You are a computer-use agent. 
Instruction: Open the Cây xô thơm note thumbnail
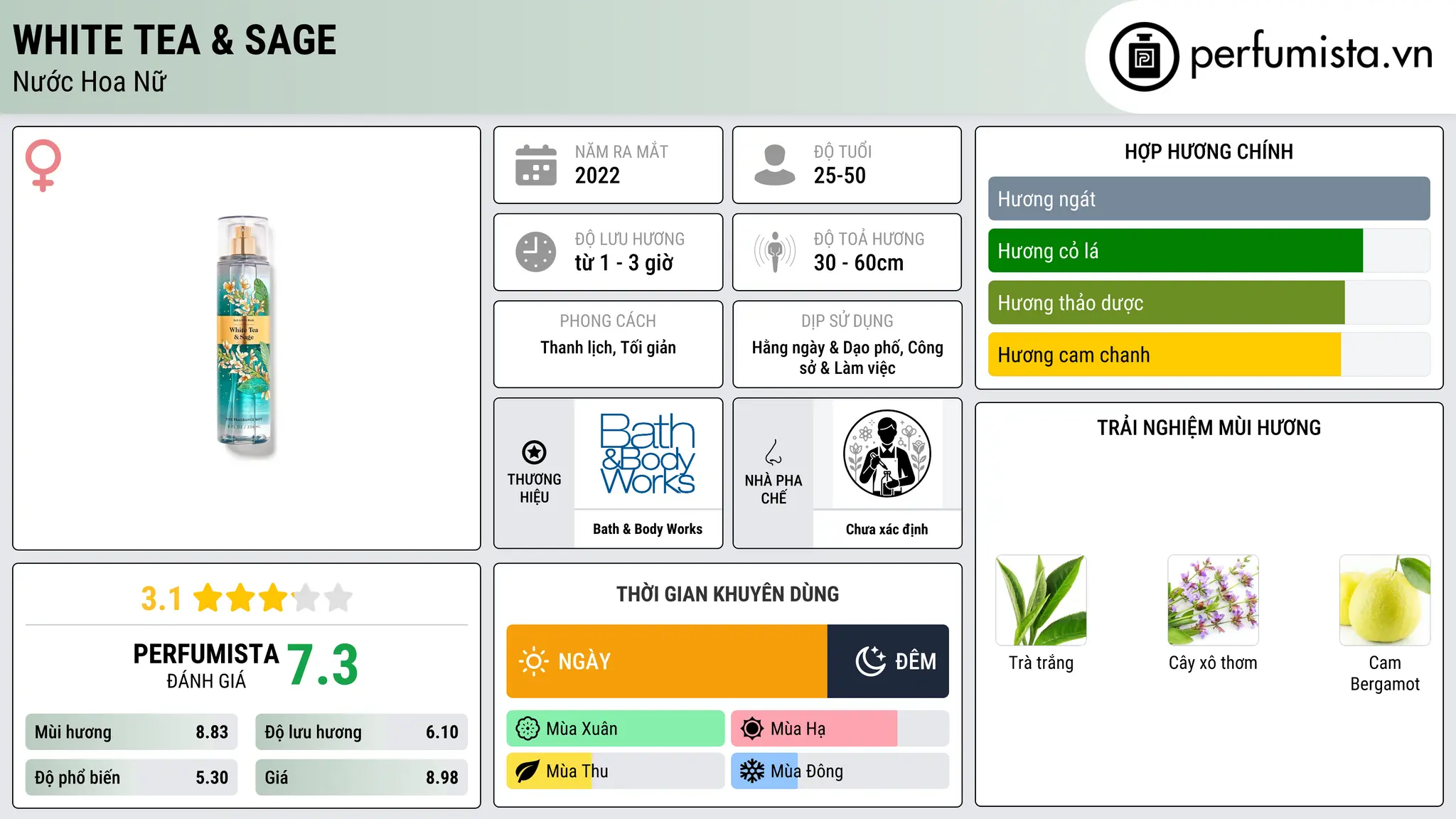coord(1213,600)
